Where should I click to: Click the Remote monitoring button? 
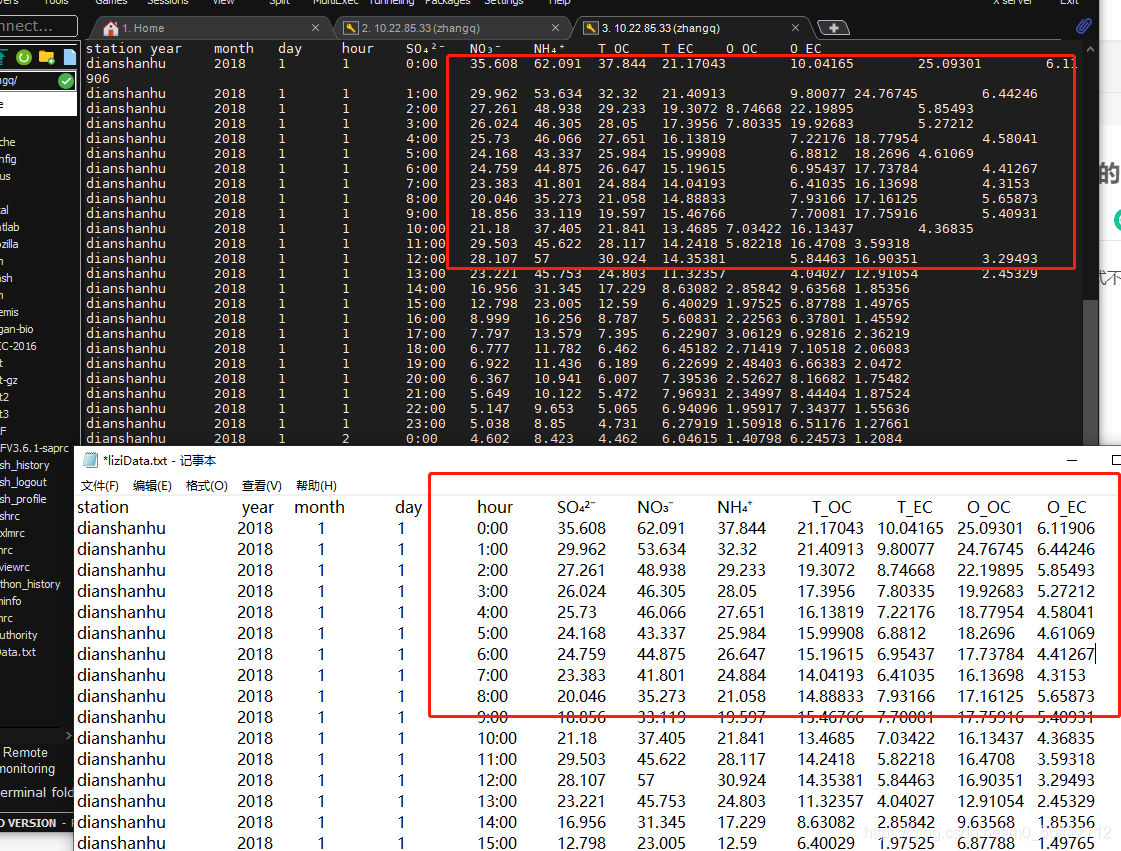click(x=29, y=760)
